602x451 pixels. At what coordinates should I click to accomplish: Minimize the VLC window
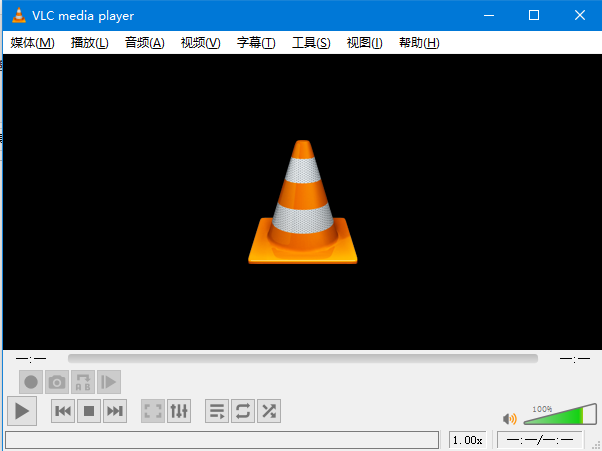point(489,15)
